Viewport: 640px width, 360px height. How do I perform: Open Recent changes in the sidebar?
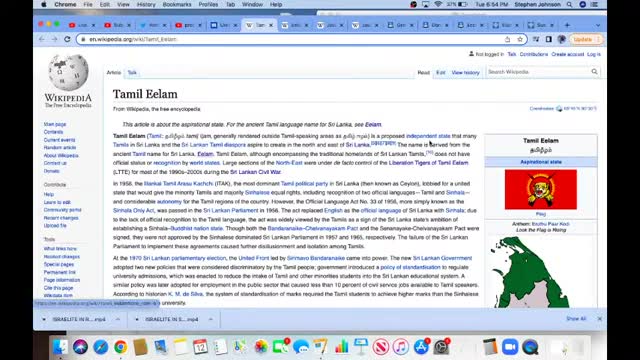tap(61, 218)
